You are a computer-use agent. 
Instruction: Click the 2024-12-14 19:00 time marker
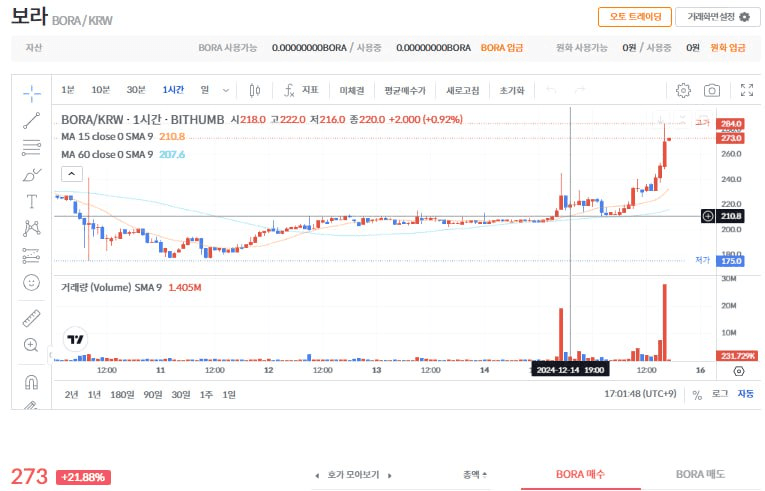pos(570,370)
